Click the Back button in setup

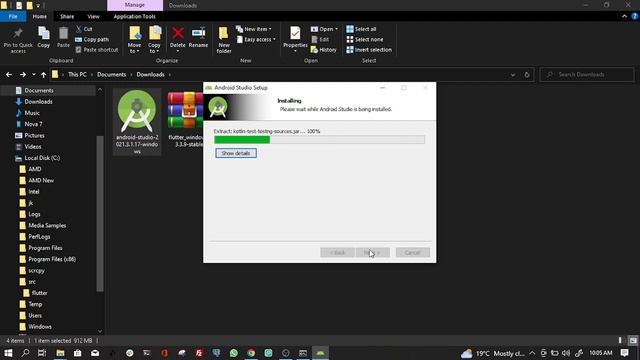click(x=337, y=253)
